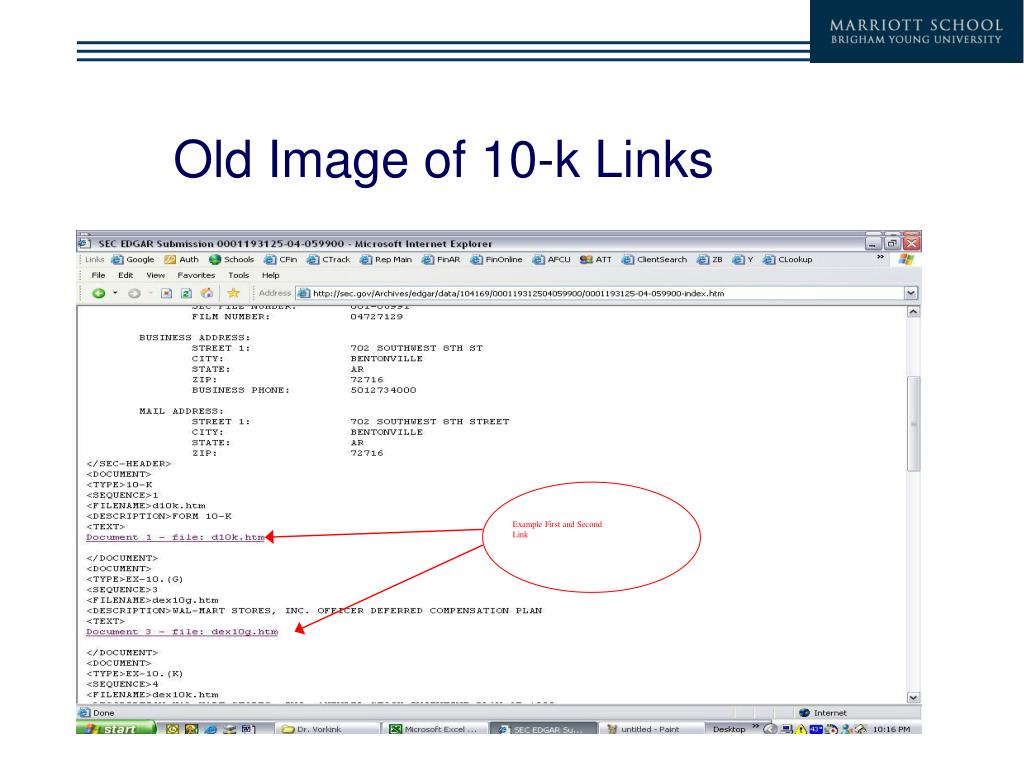
Task: Click the scrollbar down arrow
Action: tap(914, 697)
